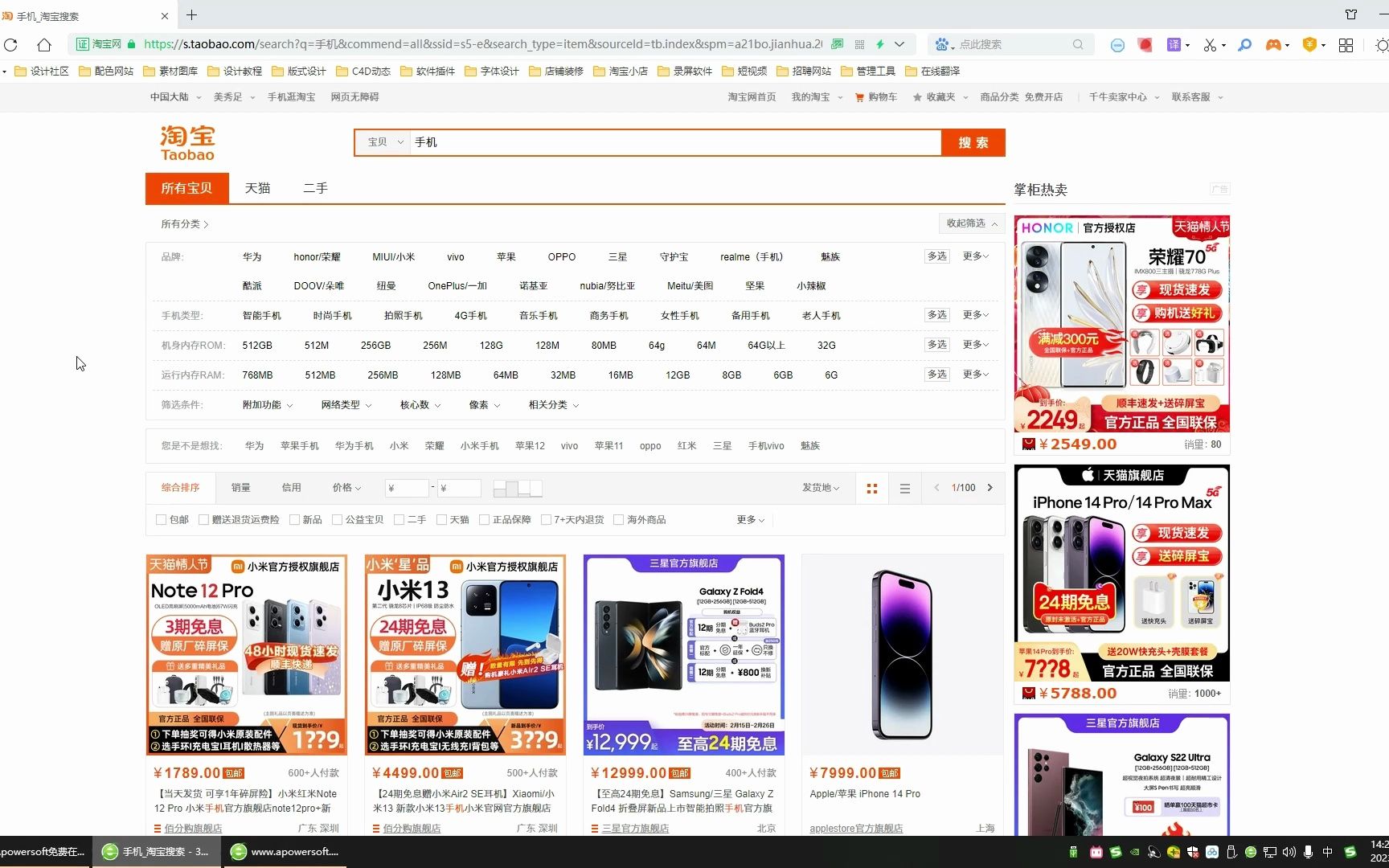Click 多选 in the 品牌 row
Screen dimensions: 1389x868
(x=936, y=256)
